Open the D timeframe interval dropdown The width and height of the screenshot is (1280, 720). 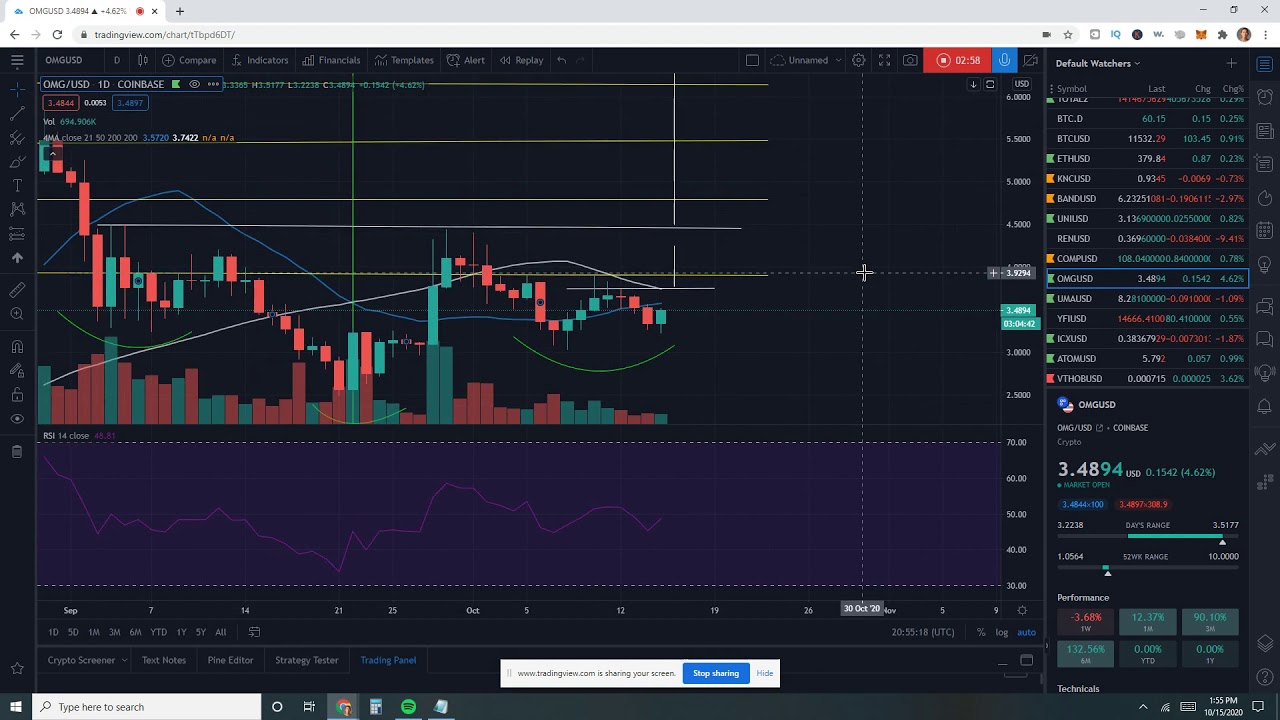(x=116, y=60)
